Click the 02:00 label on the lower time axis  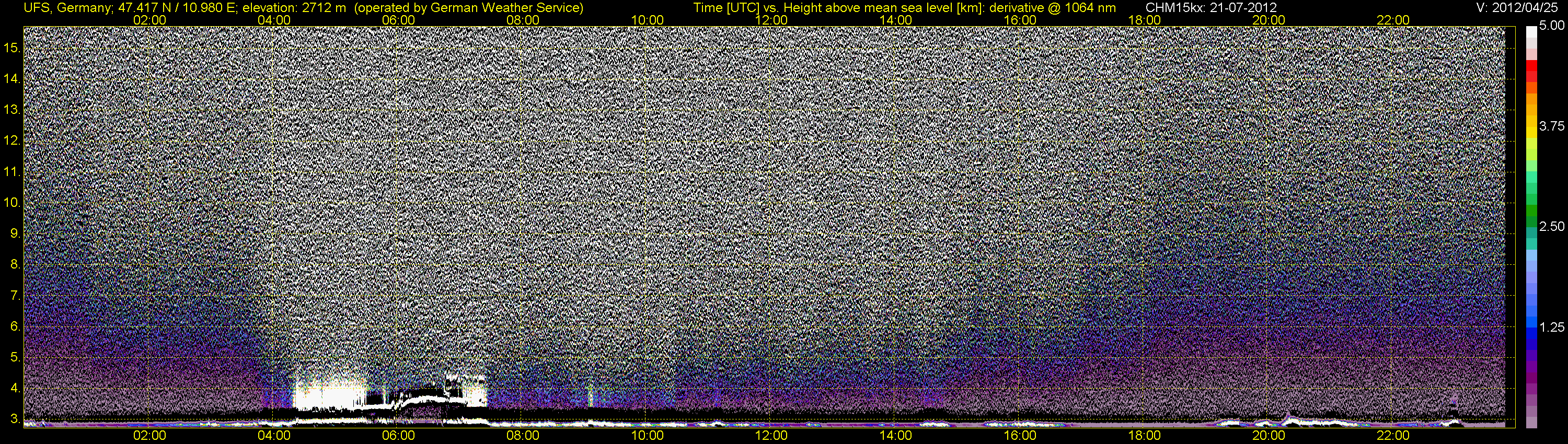149,436
